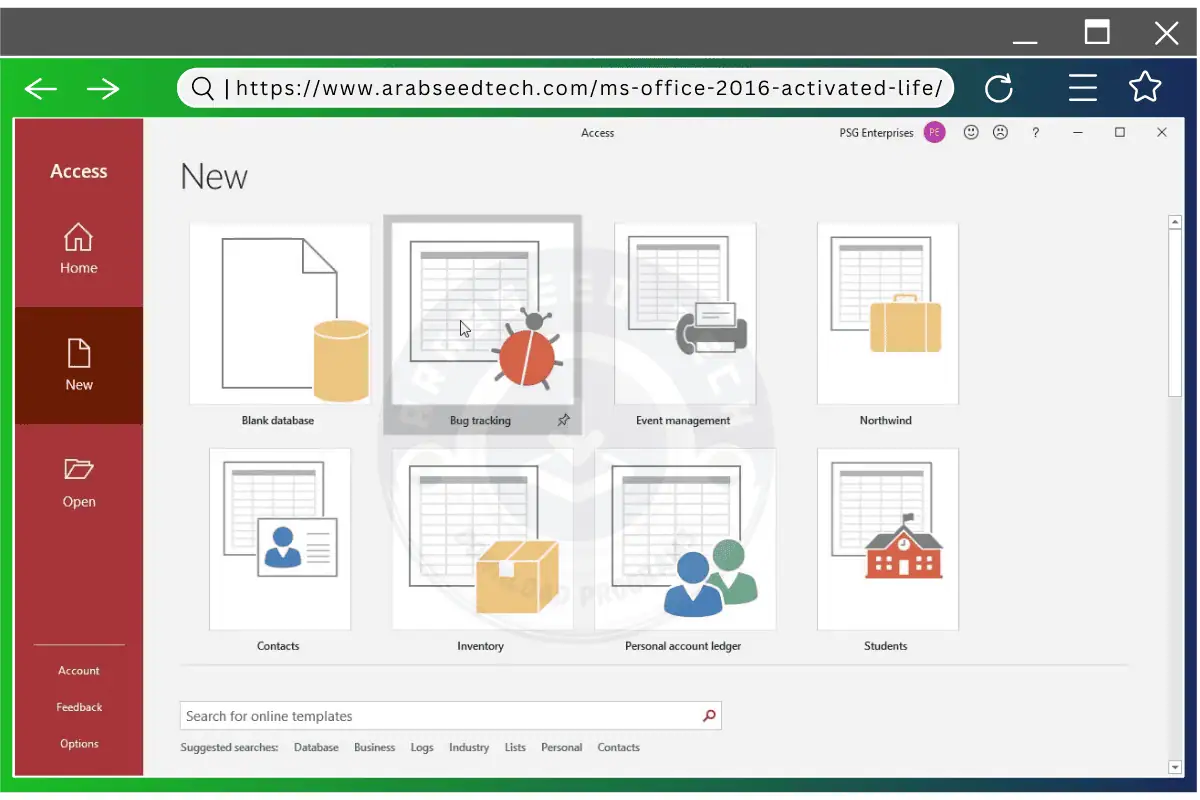Click the browser reload icon
1200x800 pixels.
[998, 89]
